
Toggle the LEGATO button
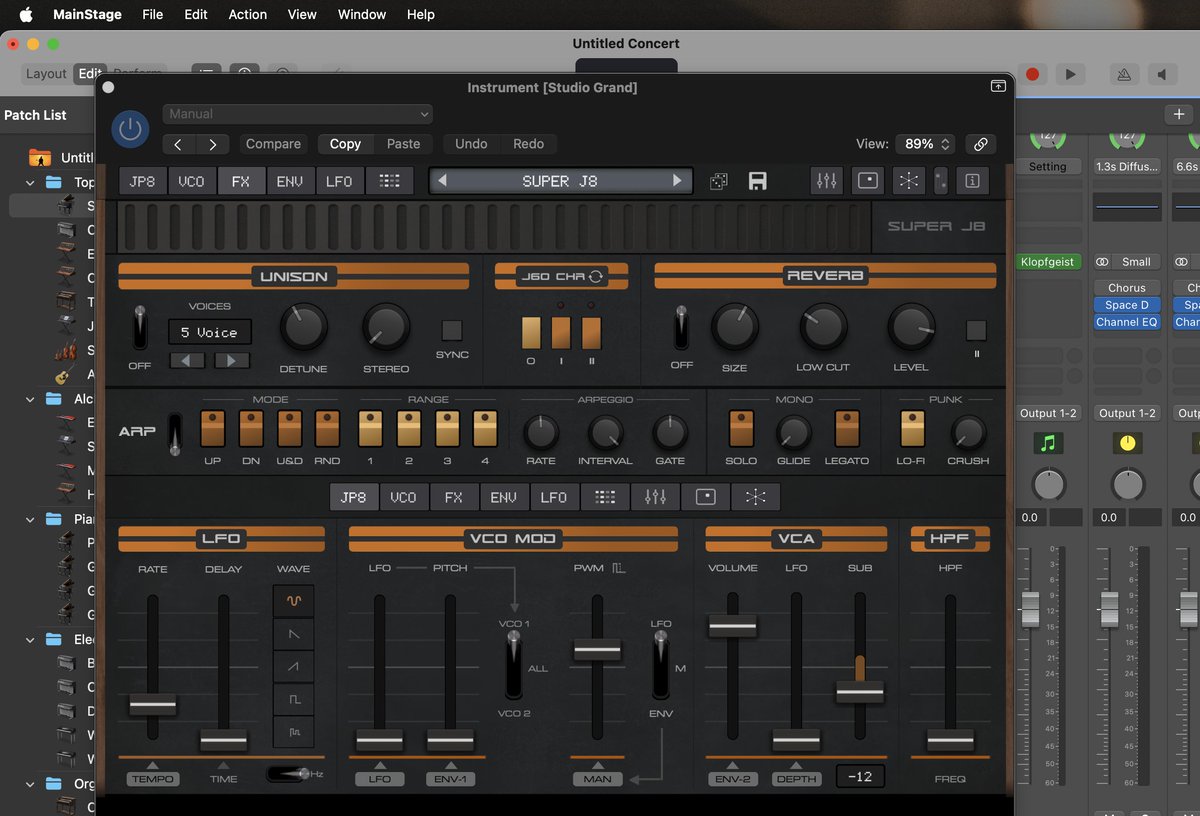tap(847, 428)
